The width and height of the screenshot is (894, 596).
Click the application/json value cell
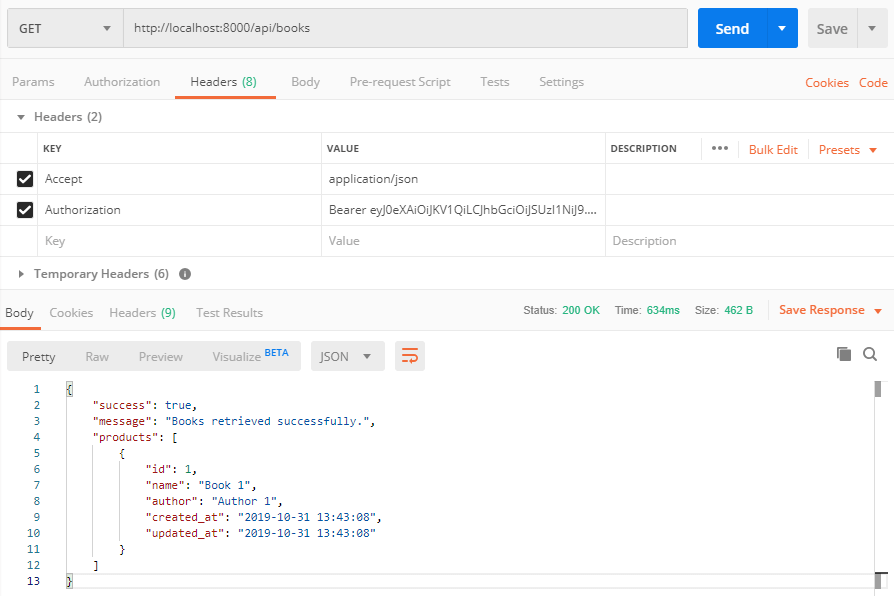click(463, 179)
